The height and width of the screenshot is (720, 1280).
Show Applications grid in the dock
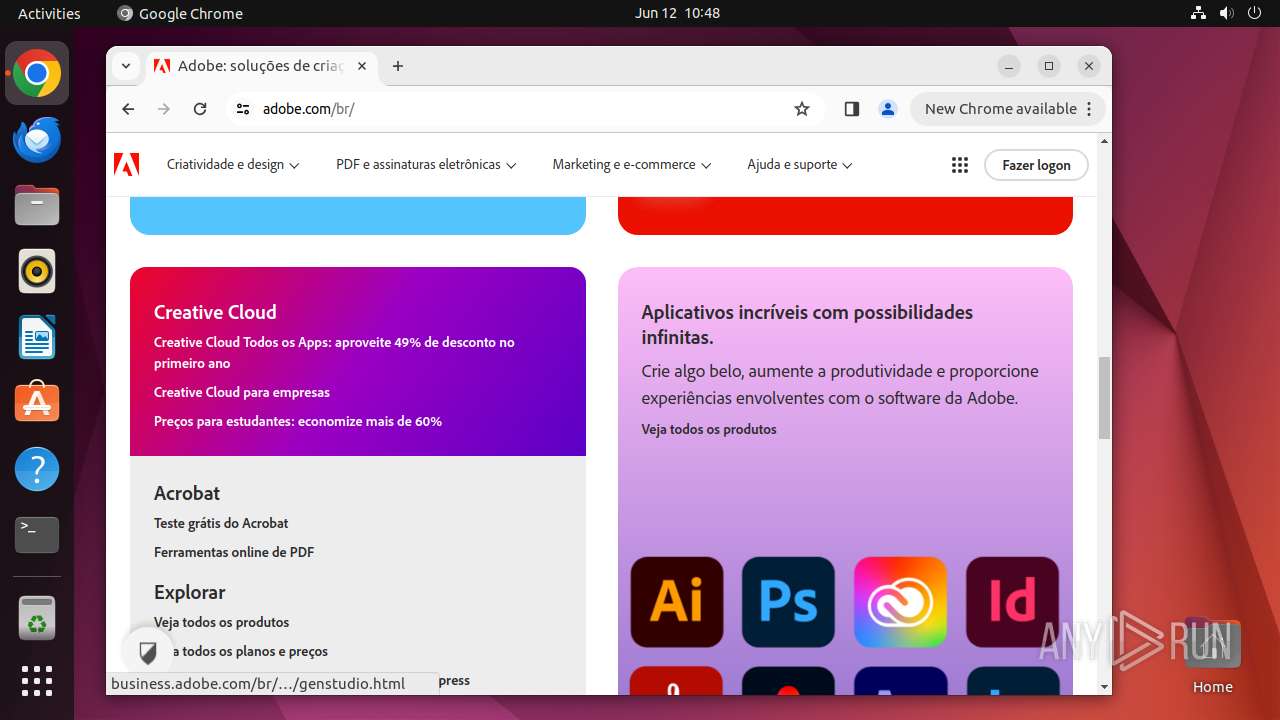[x=37, y=681]
